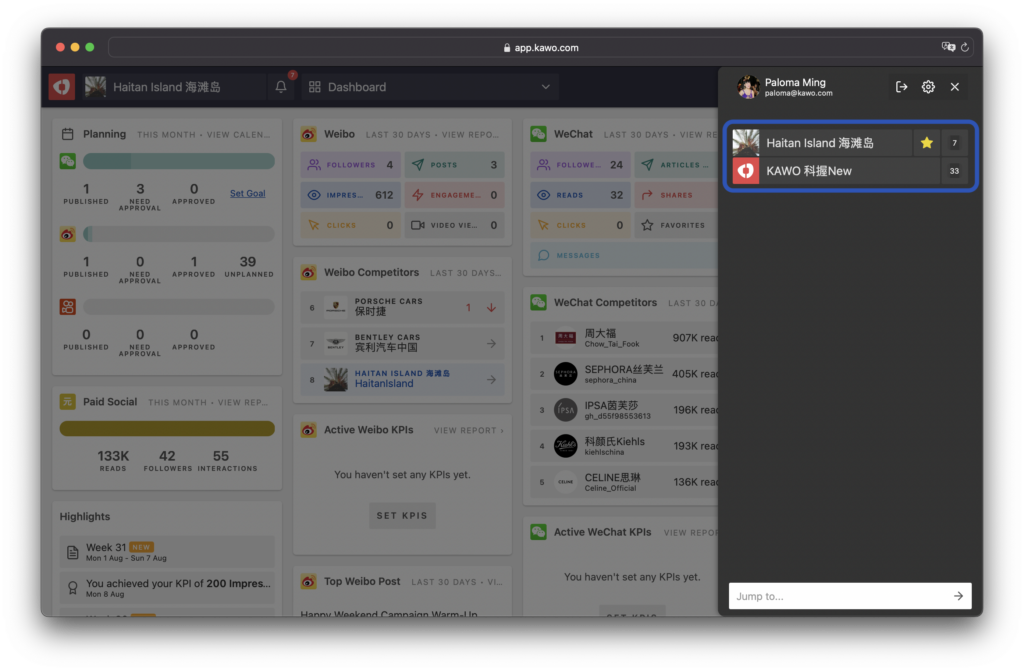
Task: Click the WeChat Reads eye tile
Action: pos(580,195)
